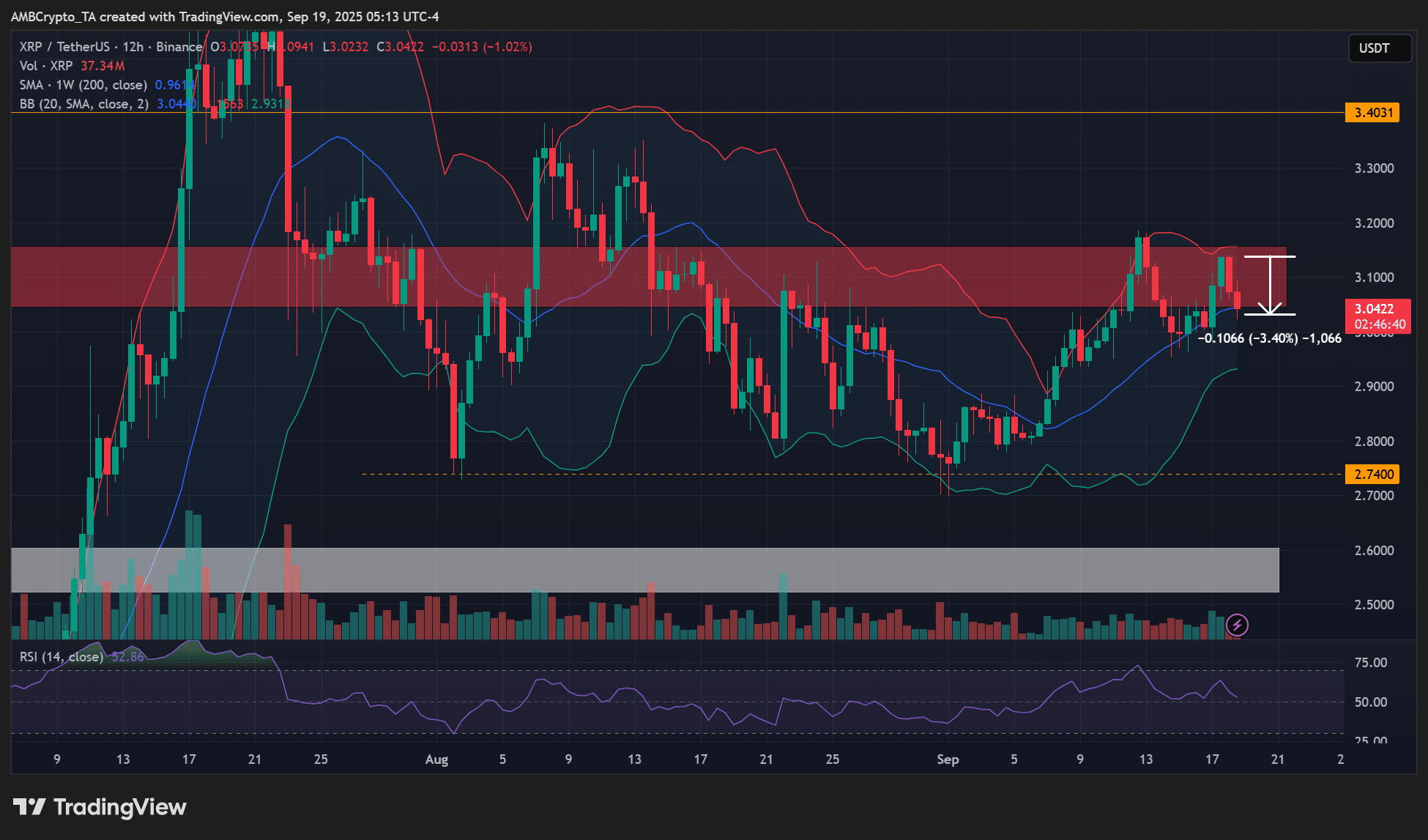Click the Sep label on time axis
This screenshot has height=840, width=1428.
pos(948,759)
